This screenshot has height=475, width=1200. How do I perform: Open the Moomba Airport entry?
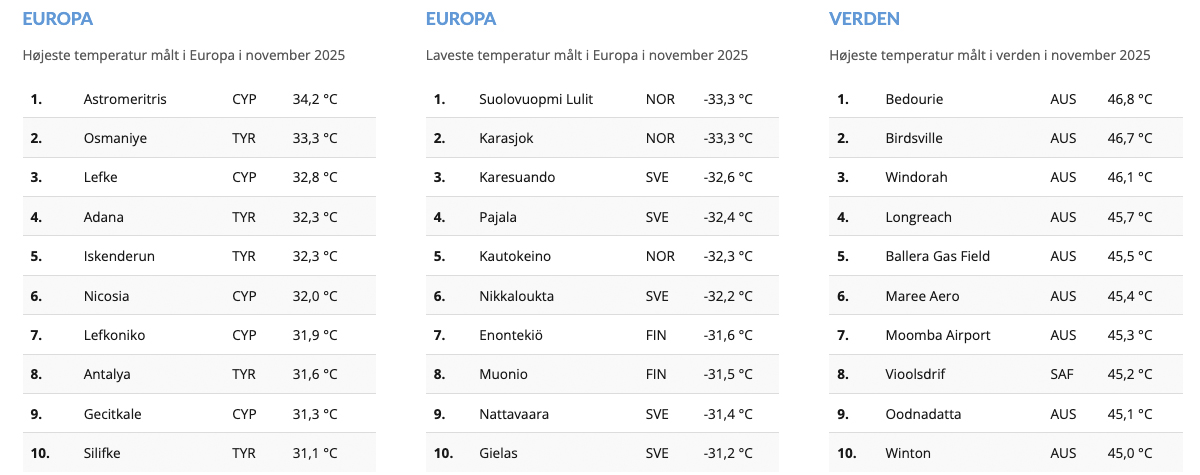click(937, 335)
